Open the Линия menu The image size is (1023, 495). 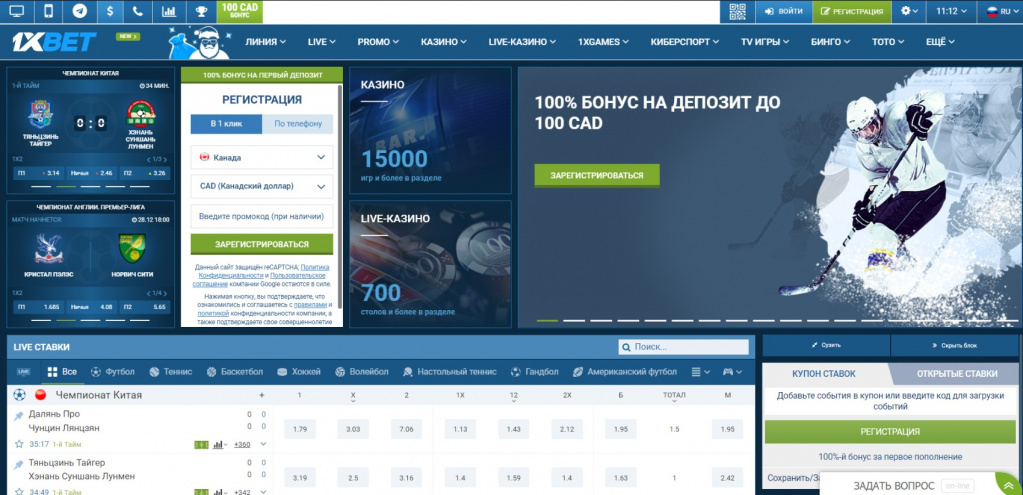[266, 42]
